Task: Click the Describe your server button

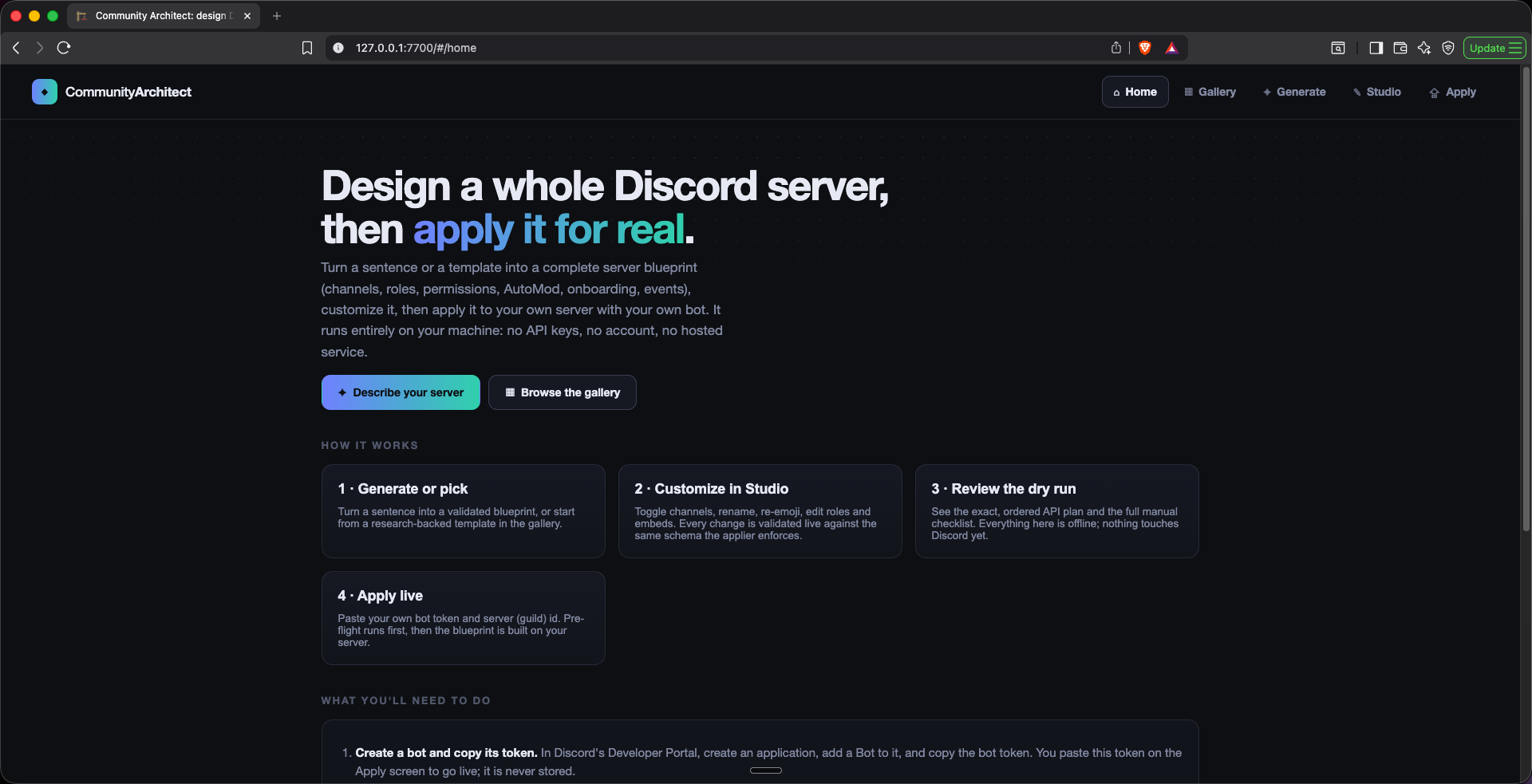Action: click(401, 392)
